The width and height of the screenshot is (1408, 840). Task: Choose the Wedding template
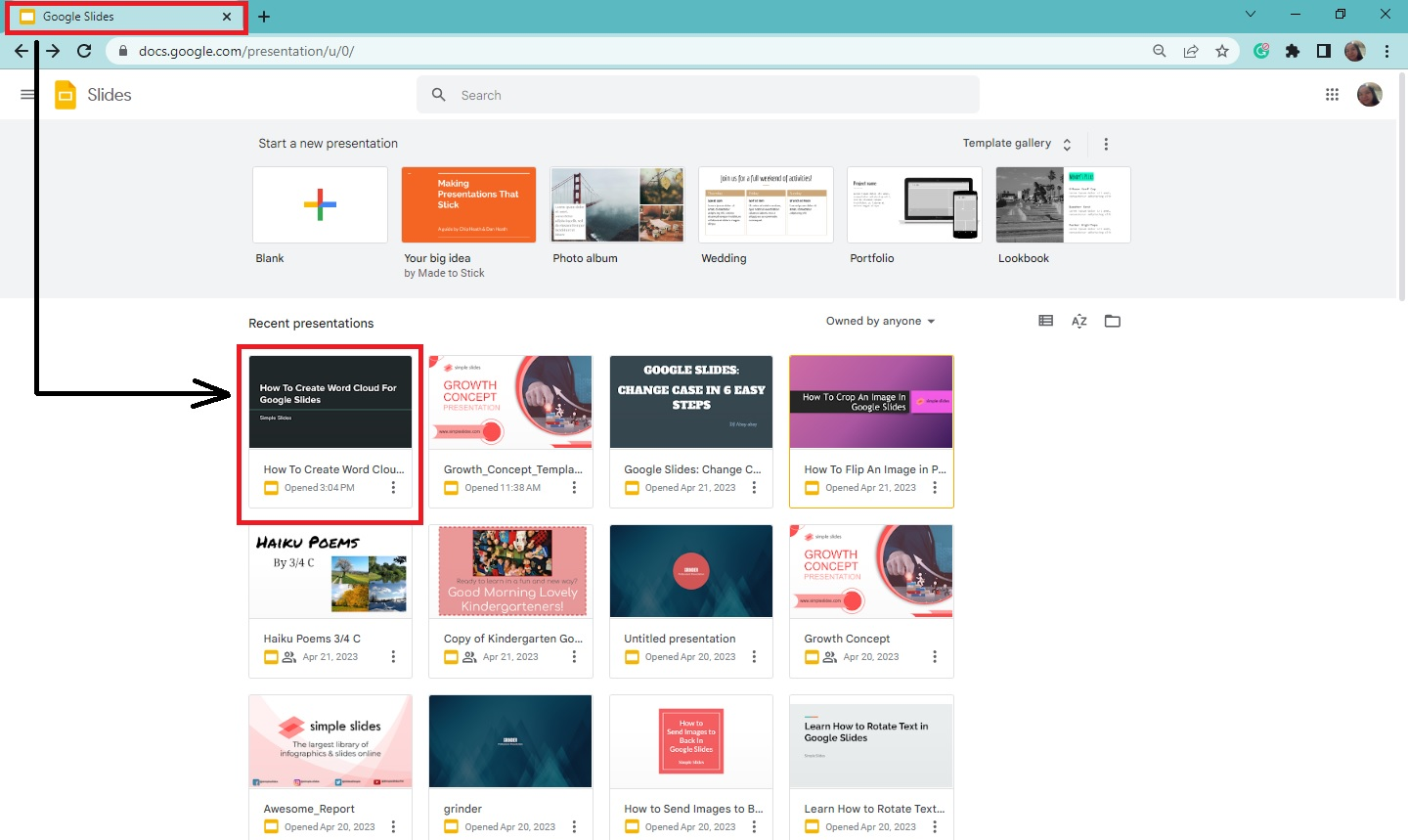coord(766,204)
